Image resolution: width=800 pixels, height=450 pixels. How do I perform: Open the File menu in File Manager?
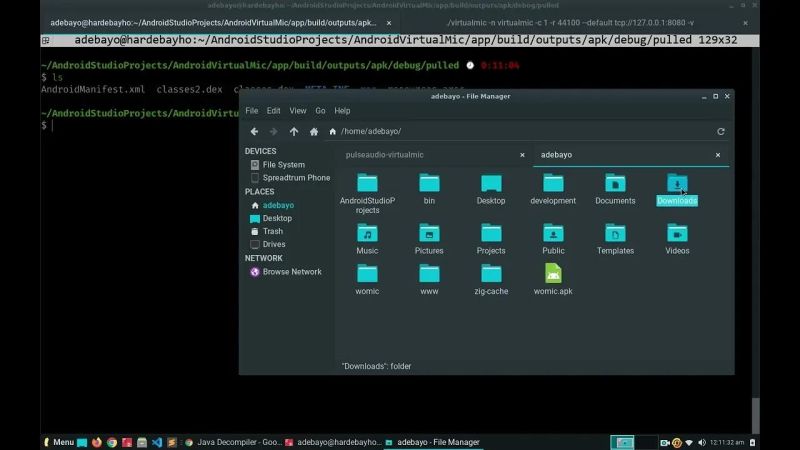click(x=252, y=111)
